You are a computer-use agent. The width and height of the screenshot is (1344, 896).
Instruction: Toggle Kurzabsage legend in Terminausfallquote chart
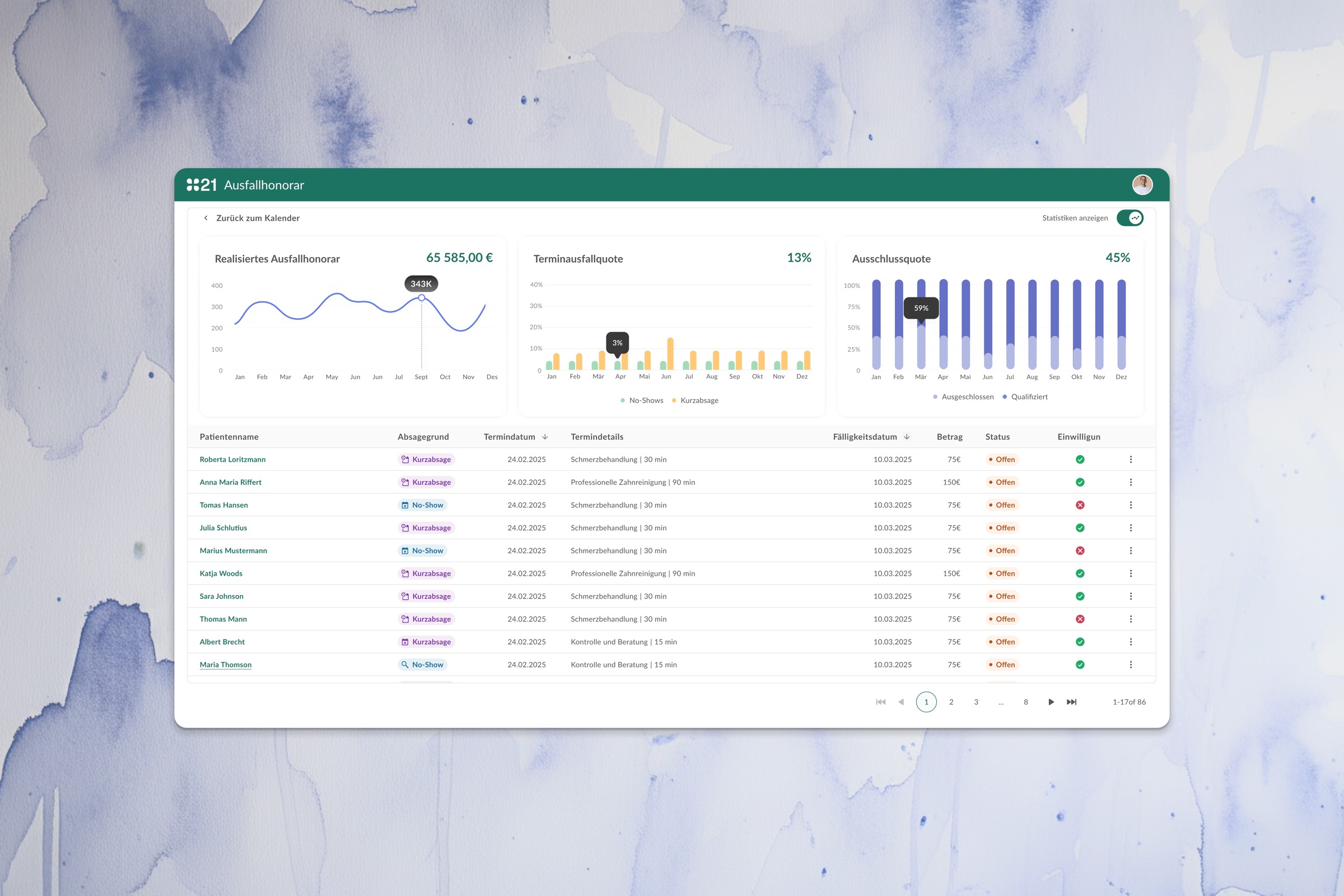pos(695,400)
